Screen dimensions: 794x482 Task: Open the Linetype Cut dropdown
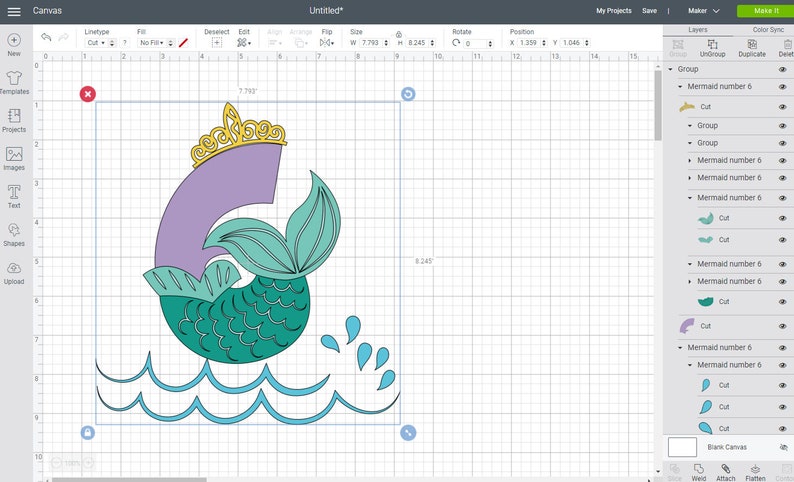(100, 43)
